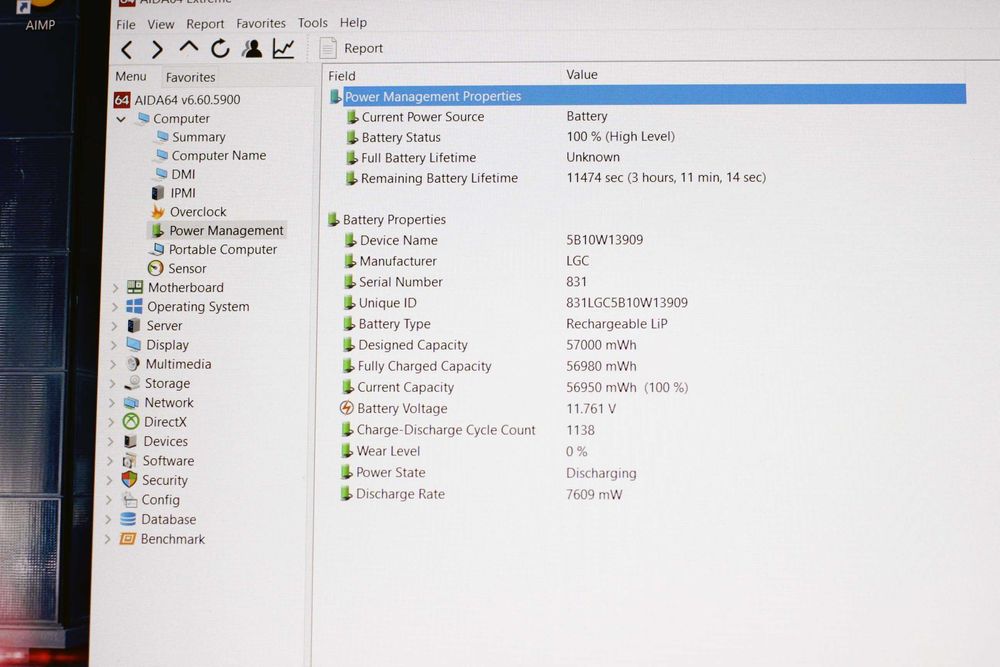The width and height of the screenshot is (1000, 667).
Task: Click the Operating System Windows logo icon
Action: click(134, 306)
